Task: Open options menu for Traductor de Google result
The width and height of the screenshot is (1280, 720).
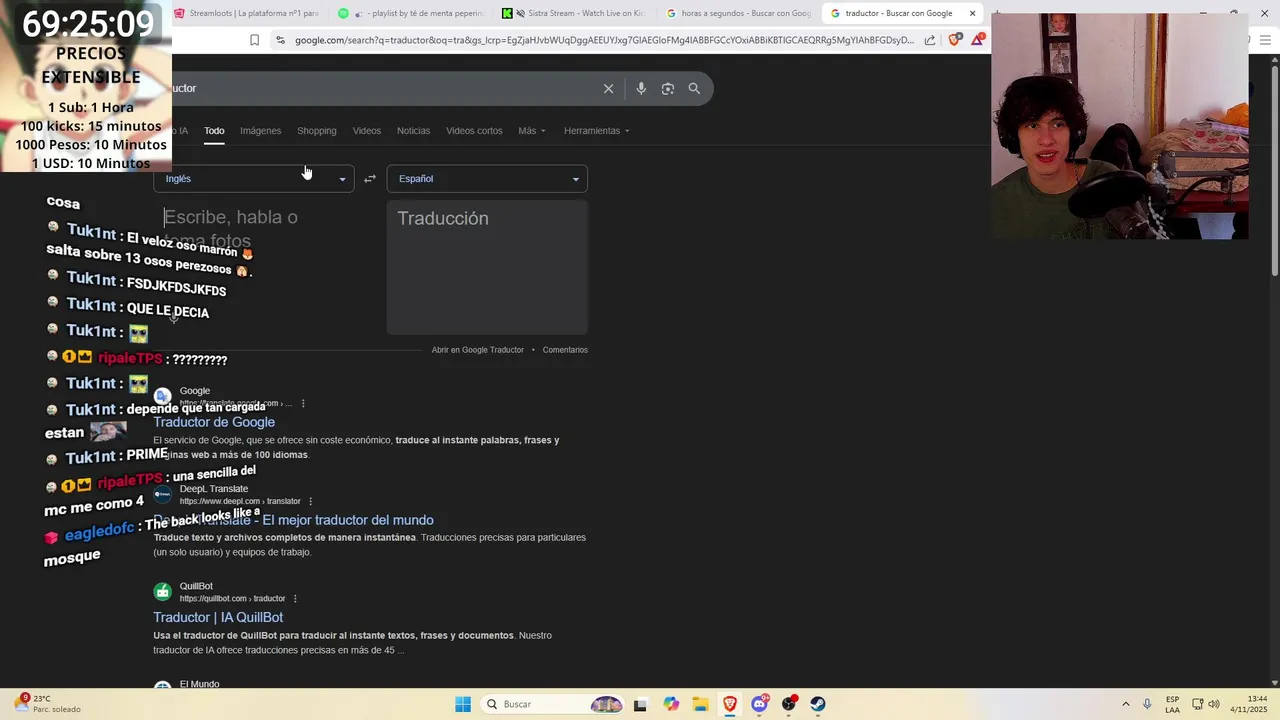Action: click(x=303, y=404)
